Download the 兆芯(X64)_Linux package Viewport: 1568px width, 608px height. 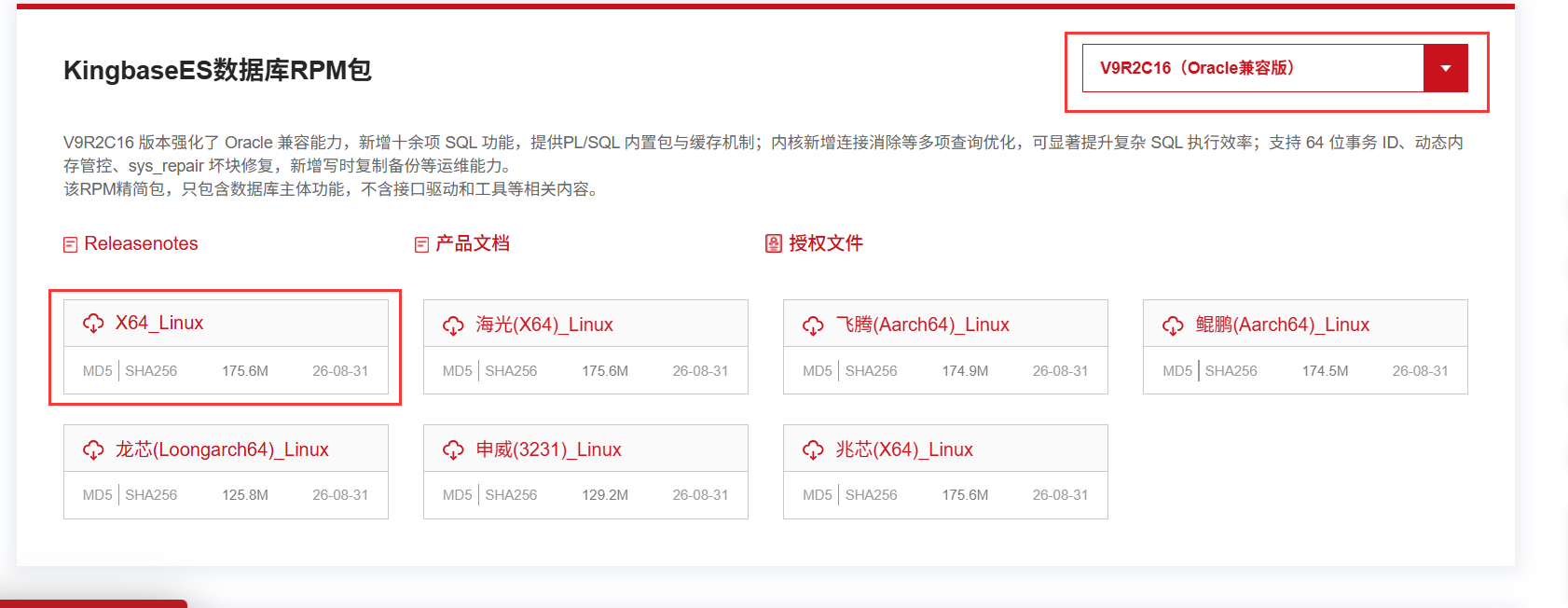click(x=904, y=449)
